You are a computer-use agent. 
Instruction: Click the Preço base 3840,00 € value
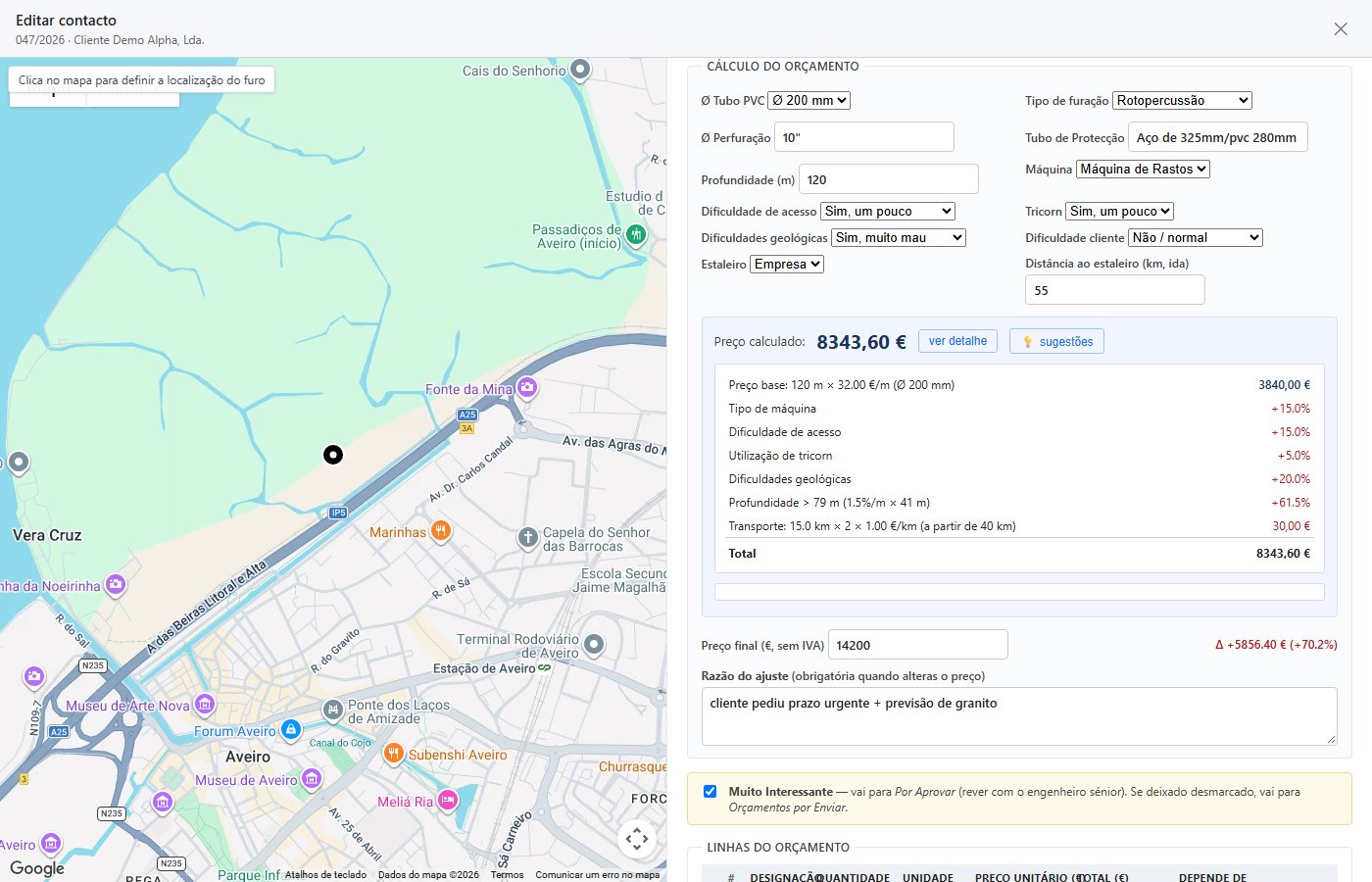coord(1285,385)
